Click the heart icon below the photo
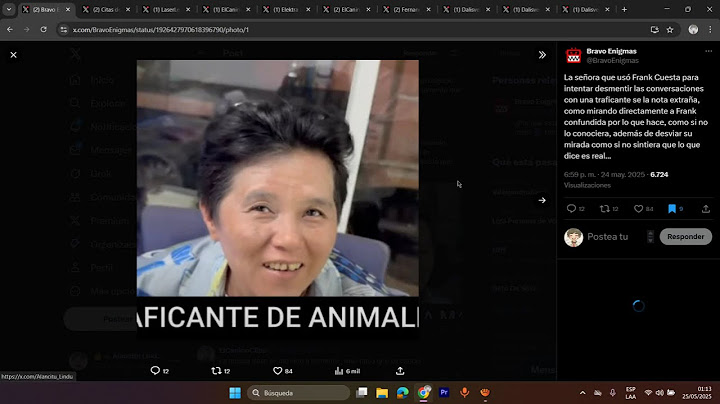 [277, 370]
